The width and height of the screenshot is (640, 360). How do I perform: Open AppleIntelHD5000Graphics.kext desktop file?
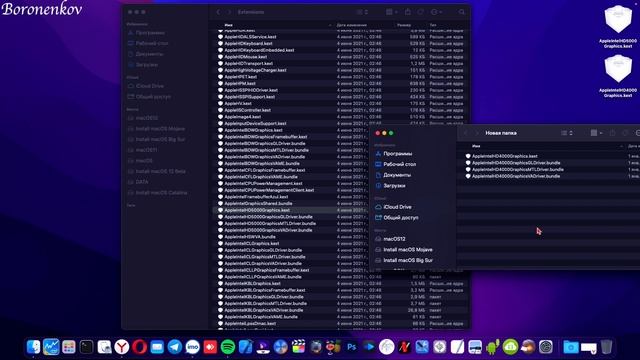(x=618, y=27)
